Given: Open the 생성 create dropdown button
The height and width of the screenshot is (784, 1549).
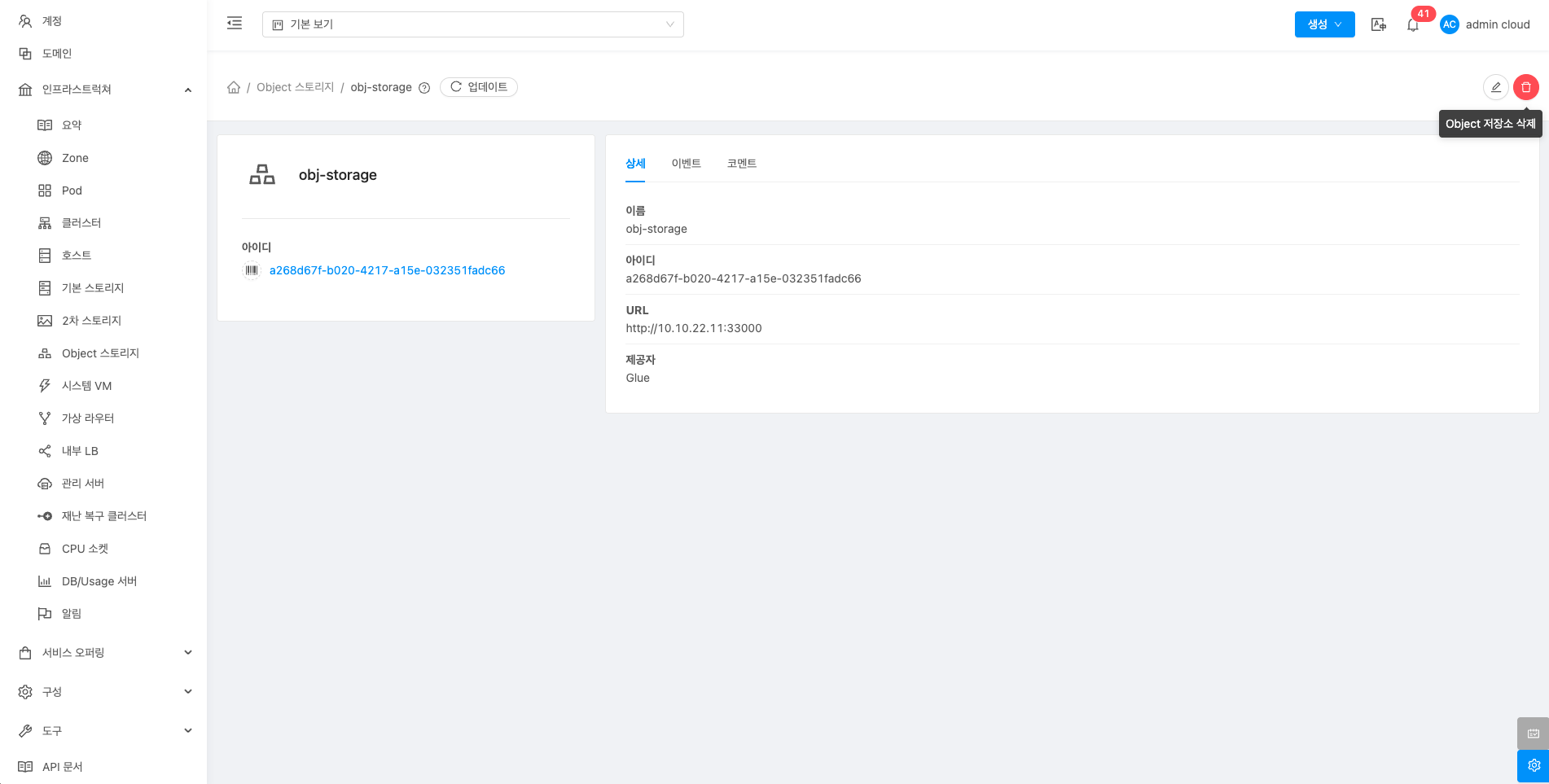Looking at the screenshot, I should click(x=1324, y=24).
